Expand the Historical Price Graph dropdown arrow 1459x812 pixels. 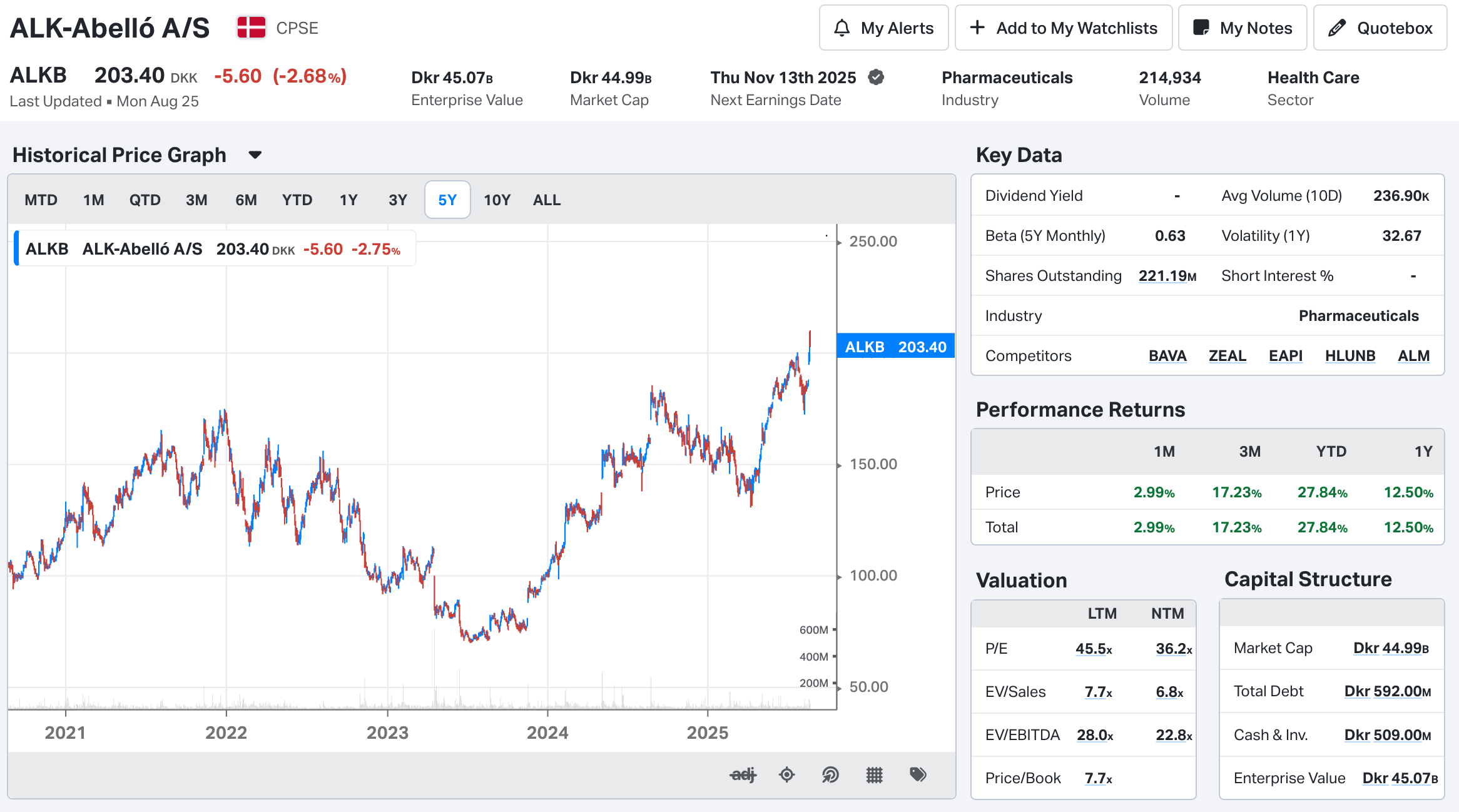click(255, 155)
